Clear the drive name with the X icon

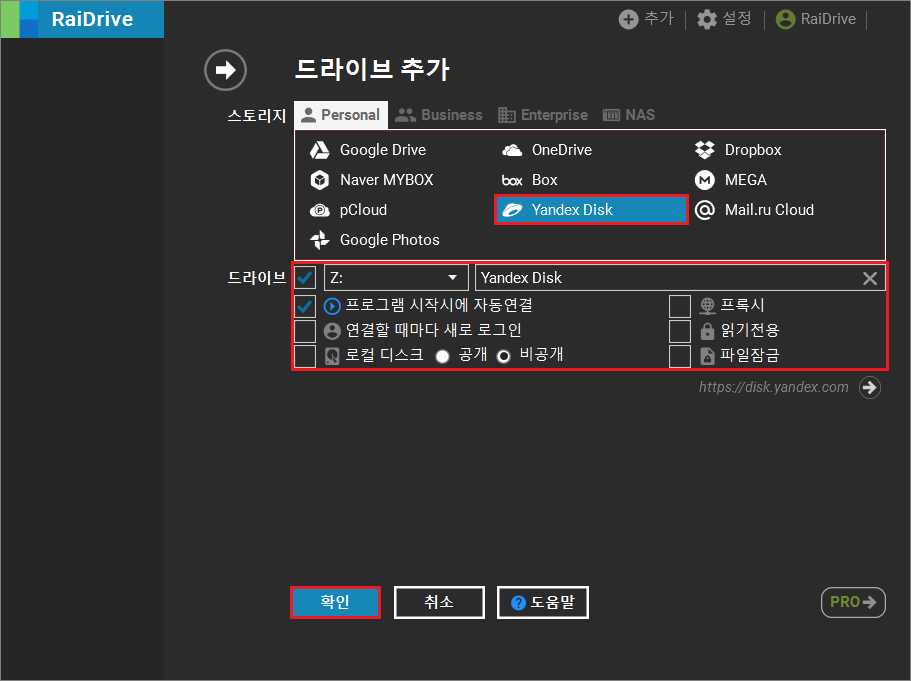click(x=870, y=278)
